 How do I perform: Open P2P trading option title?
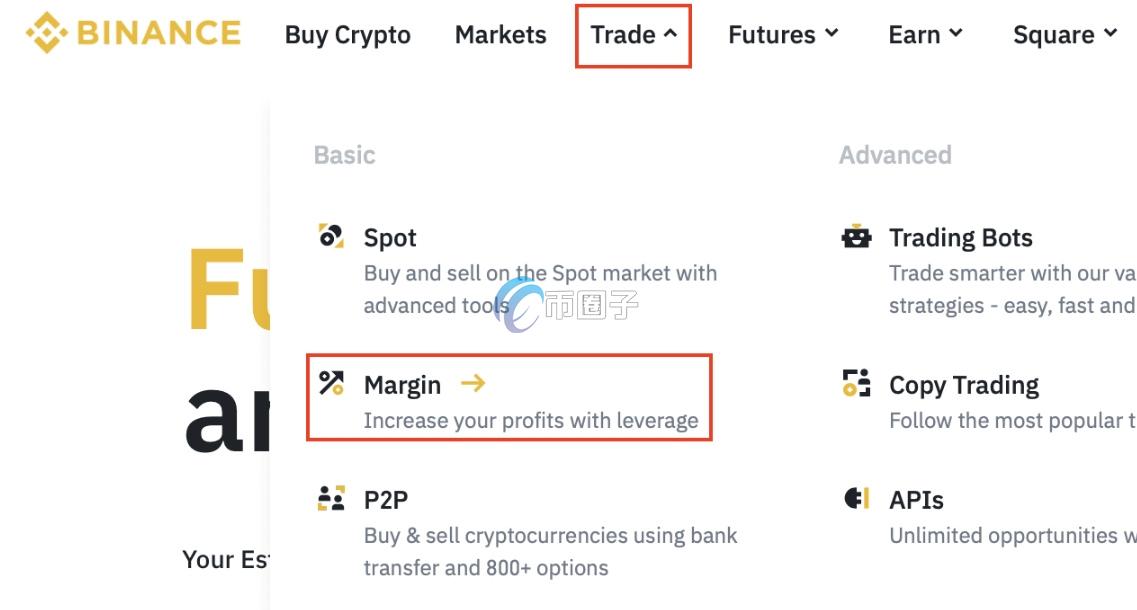[x=386, y=499]
